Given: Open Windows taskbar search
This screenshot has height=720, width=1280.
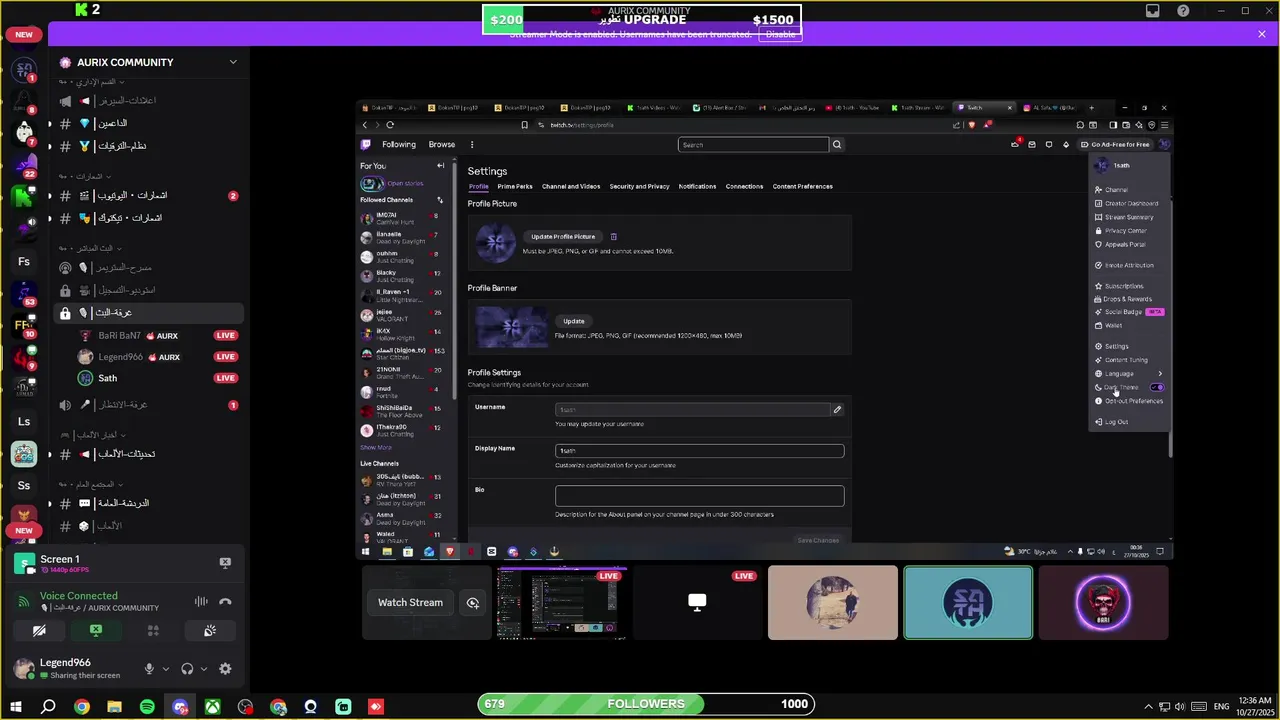Looking at the screenshot, I should pyautogui.click(x=48, y=706).
